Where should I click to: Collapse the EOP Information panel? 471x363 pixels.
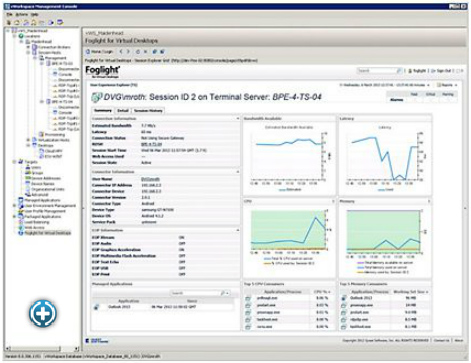coord(238,230)
